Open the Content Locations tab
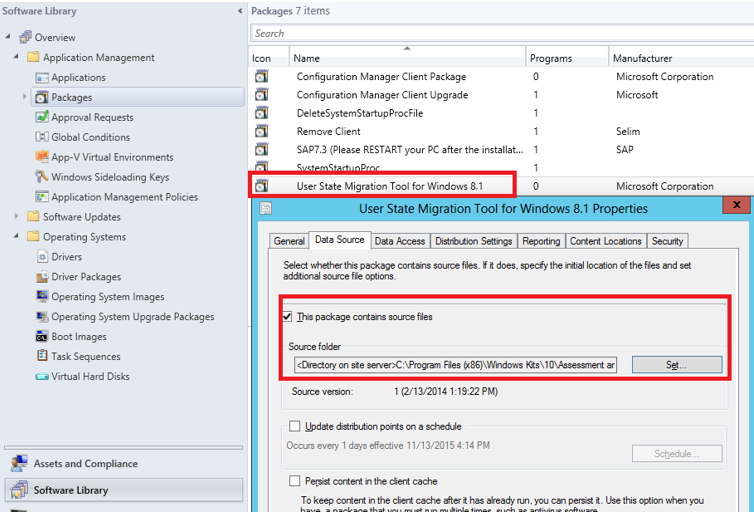Image resolution: width=754 pixels, height=513 pixels. coord(605,241)
